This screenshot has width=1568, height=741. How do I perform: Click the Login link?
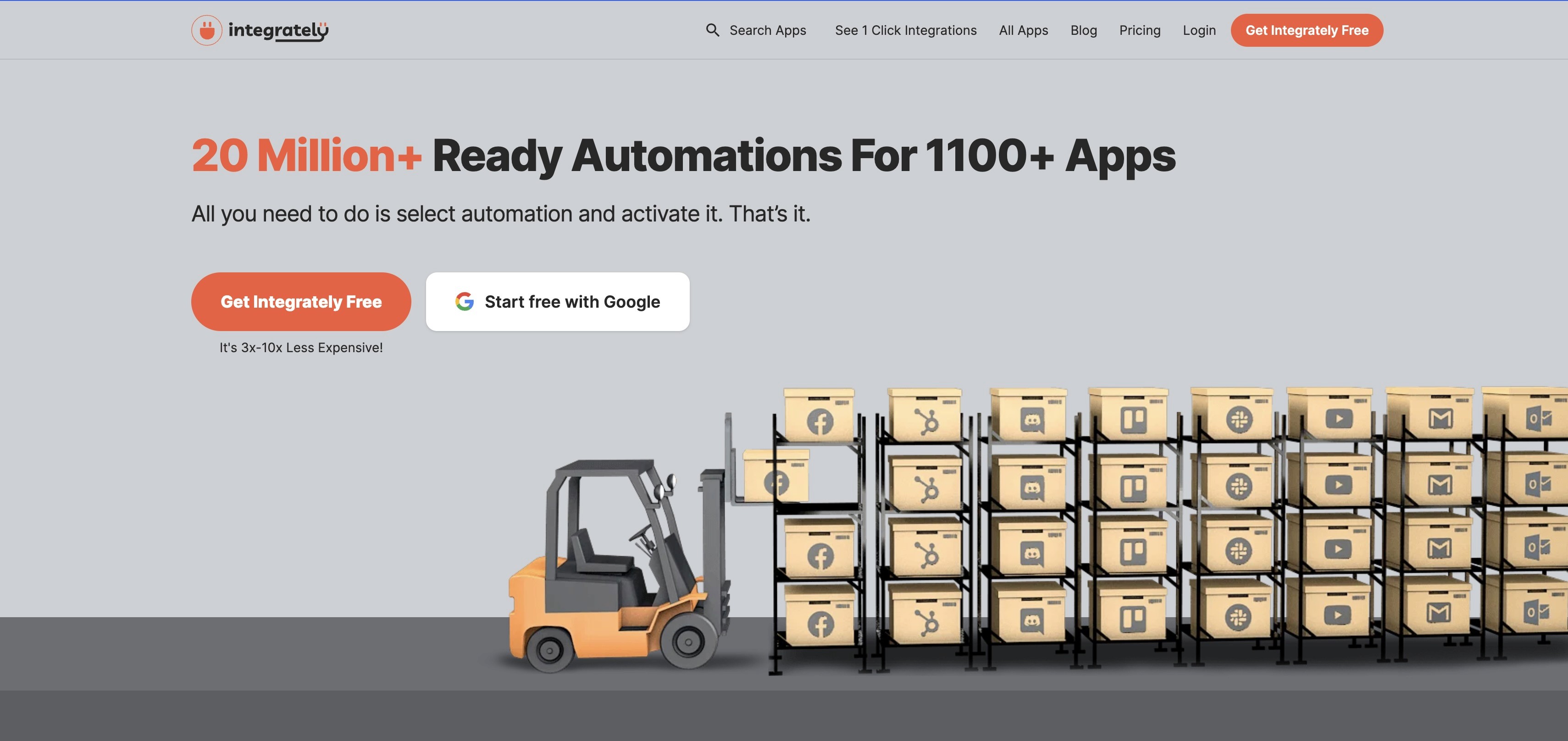pos(1198,30)
